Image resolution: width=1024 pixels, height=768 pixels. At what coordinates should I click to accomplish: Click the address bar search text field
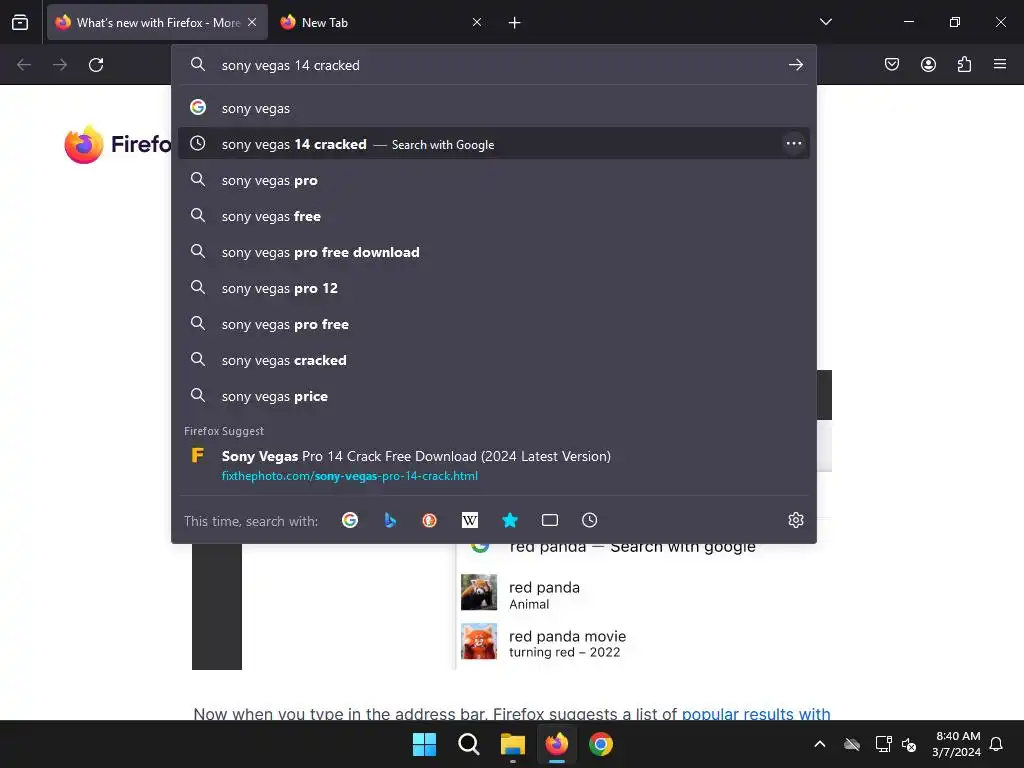(x=496, y=65)
